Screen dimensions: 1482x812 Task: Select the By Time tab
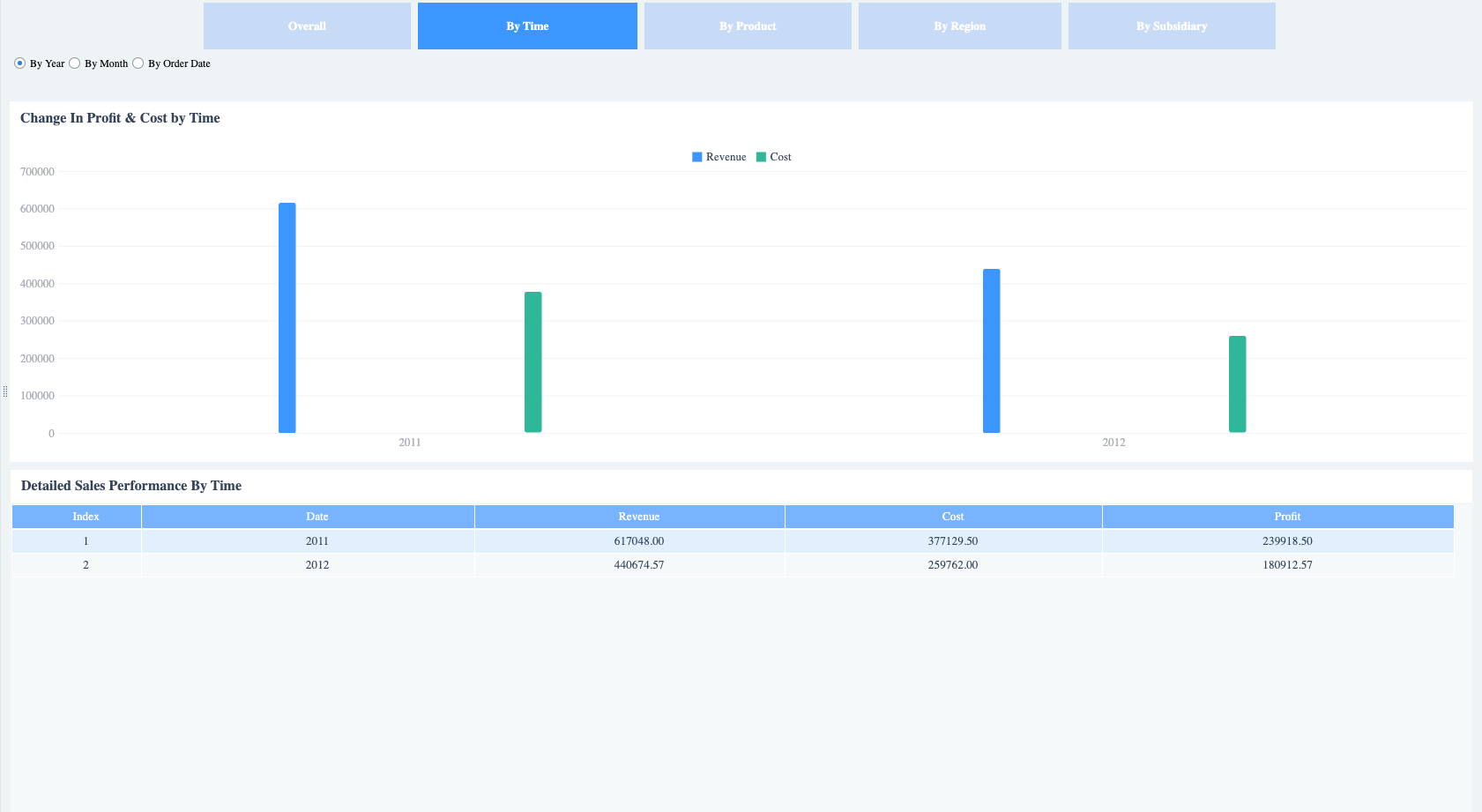(527, 26)
